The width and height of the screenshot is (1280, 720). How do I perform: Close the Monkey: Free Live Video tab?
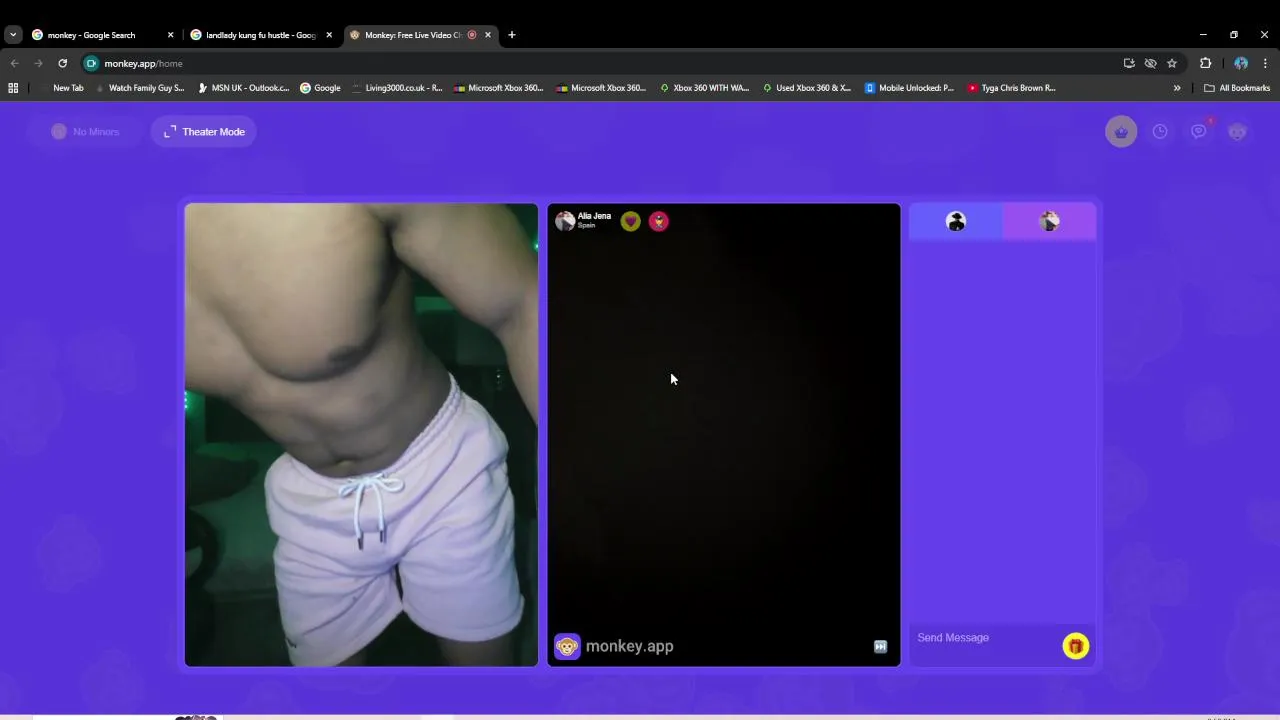click(x=488, y=35)
